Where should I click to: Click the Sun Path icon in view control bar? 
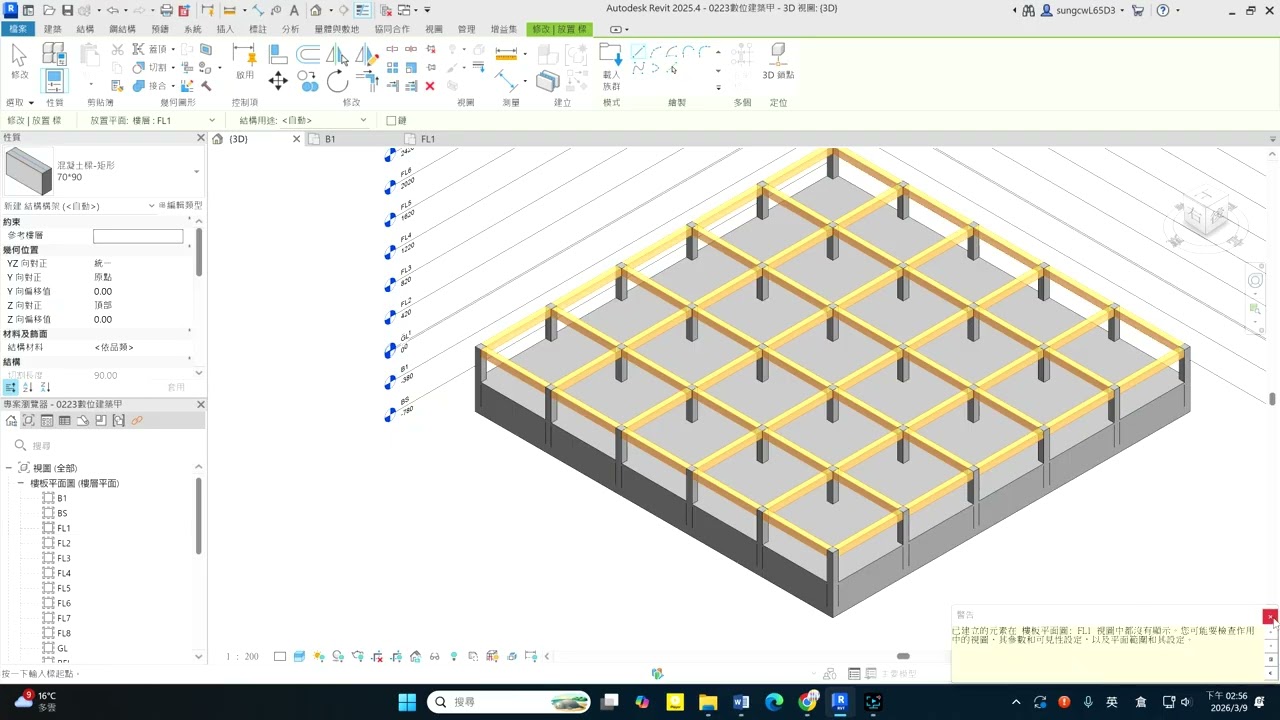pyautogui.click(x=318, y=657)
